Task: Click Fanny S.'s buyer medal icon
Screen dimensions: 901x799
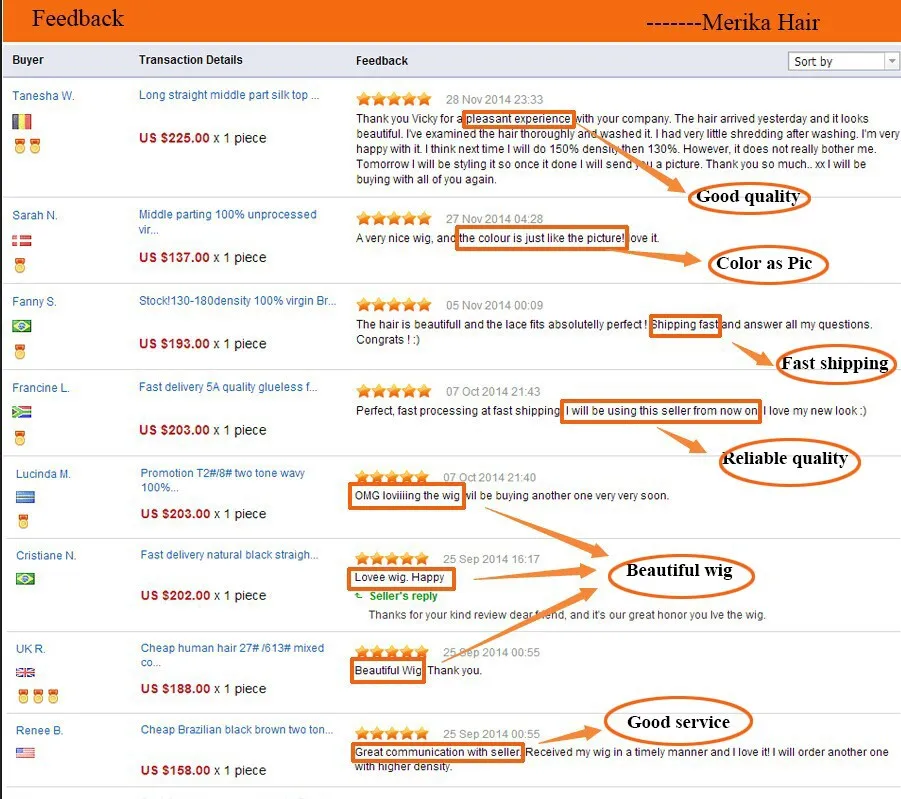Action: click(x=20, y=351)
